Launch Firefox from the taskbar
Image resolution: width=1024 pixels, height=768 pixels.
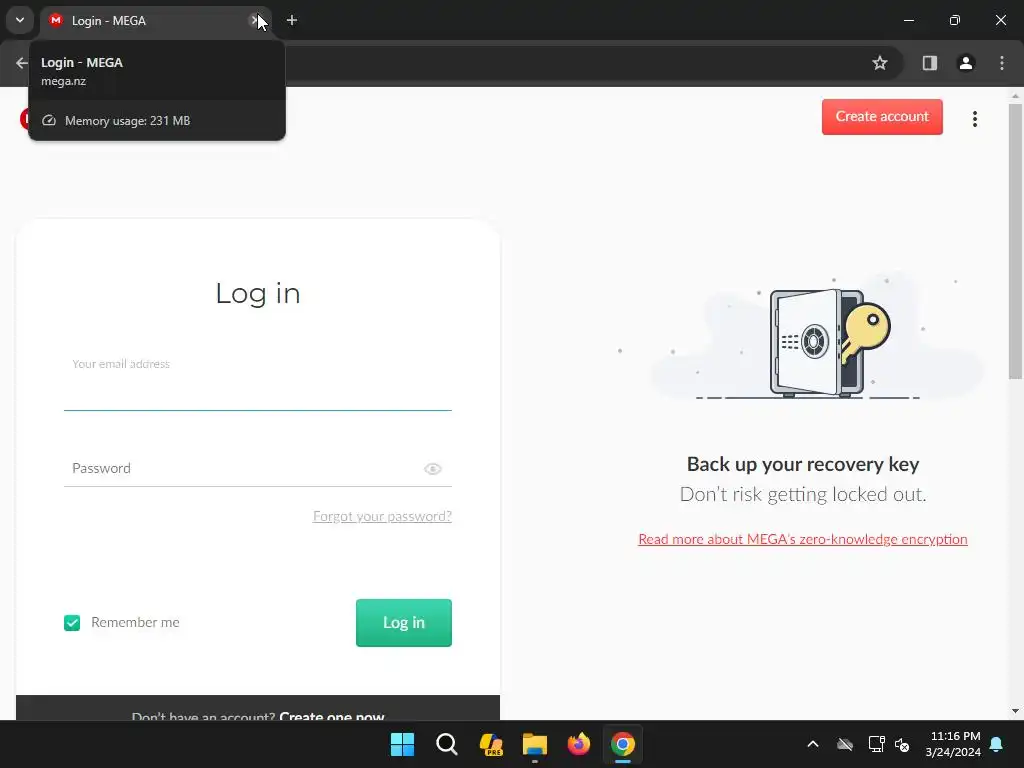[579, 744]
